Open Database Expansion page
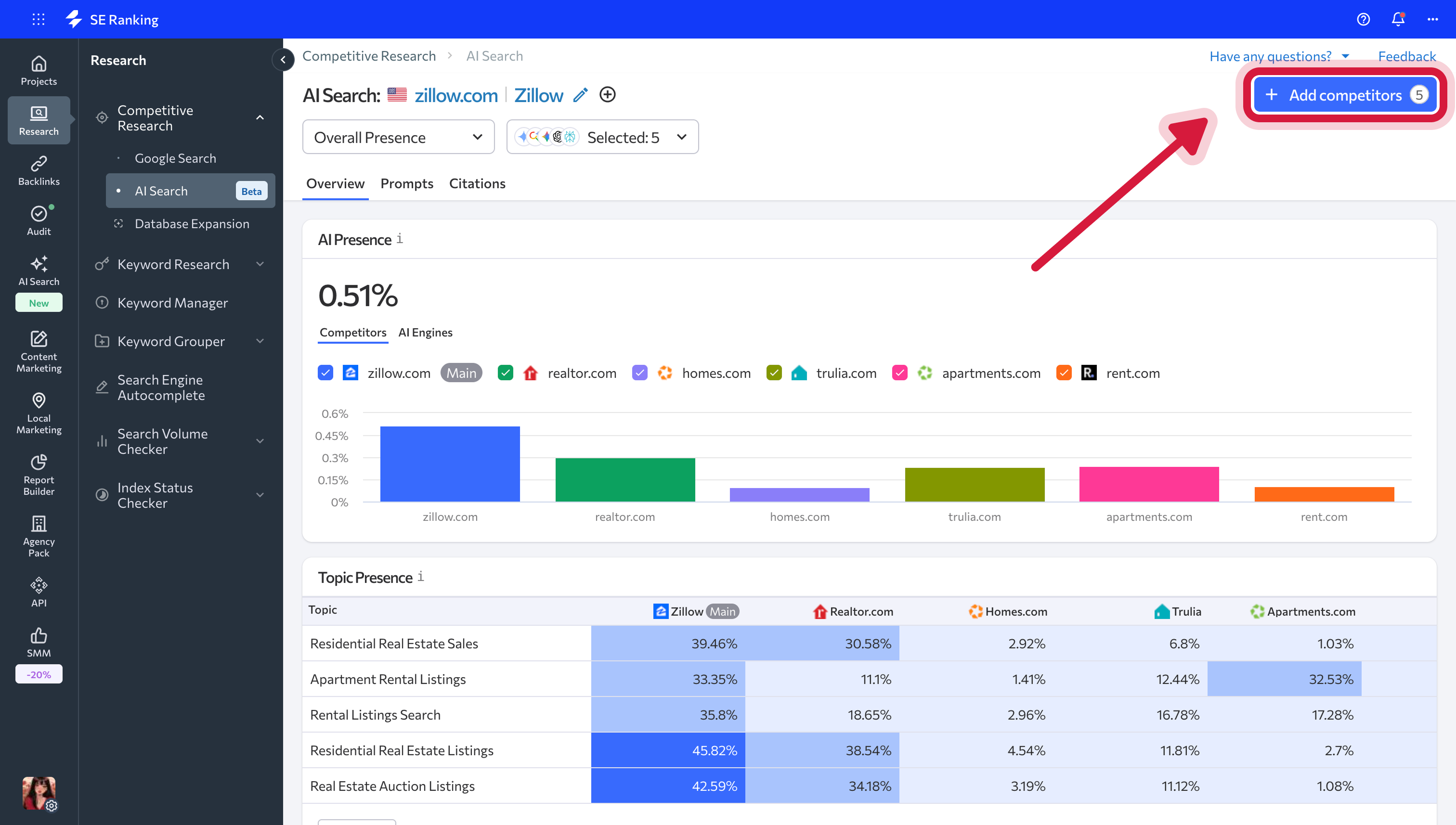The width and height of the screenshot is (1456, 825). [192, 223]
